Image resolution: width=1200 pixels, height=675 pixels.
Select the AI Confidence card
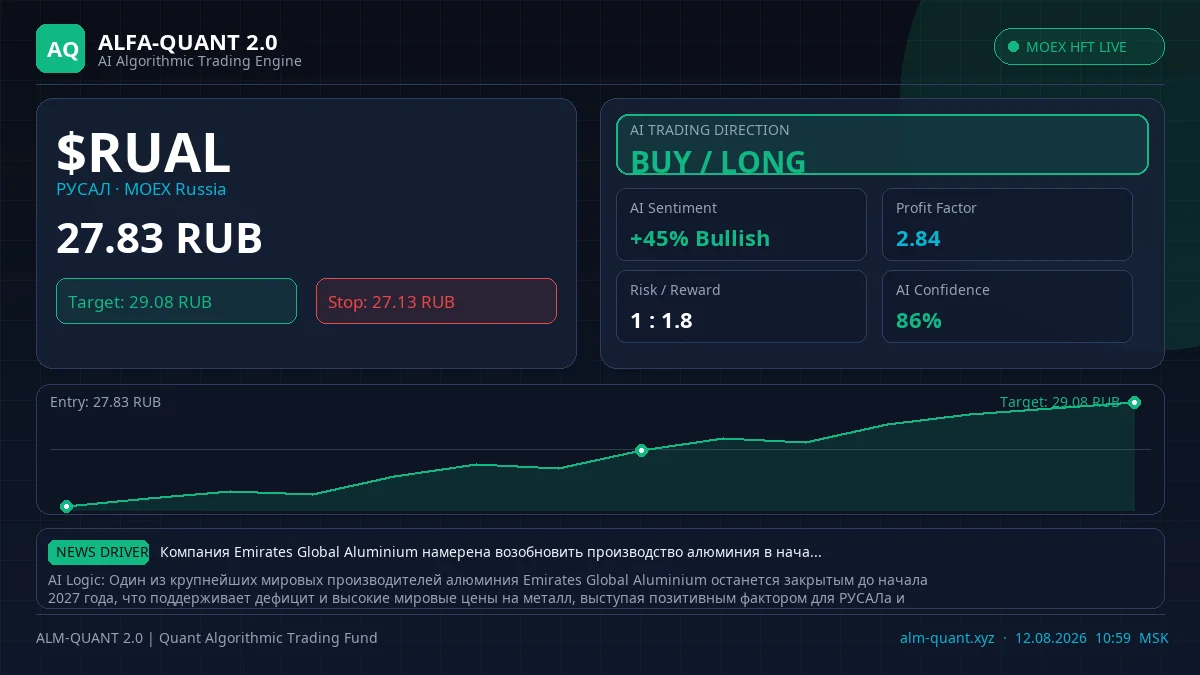pyautogui.click(x=1007, y=307)
